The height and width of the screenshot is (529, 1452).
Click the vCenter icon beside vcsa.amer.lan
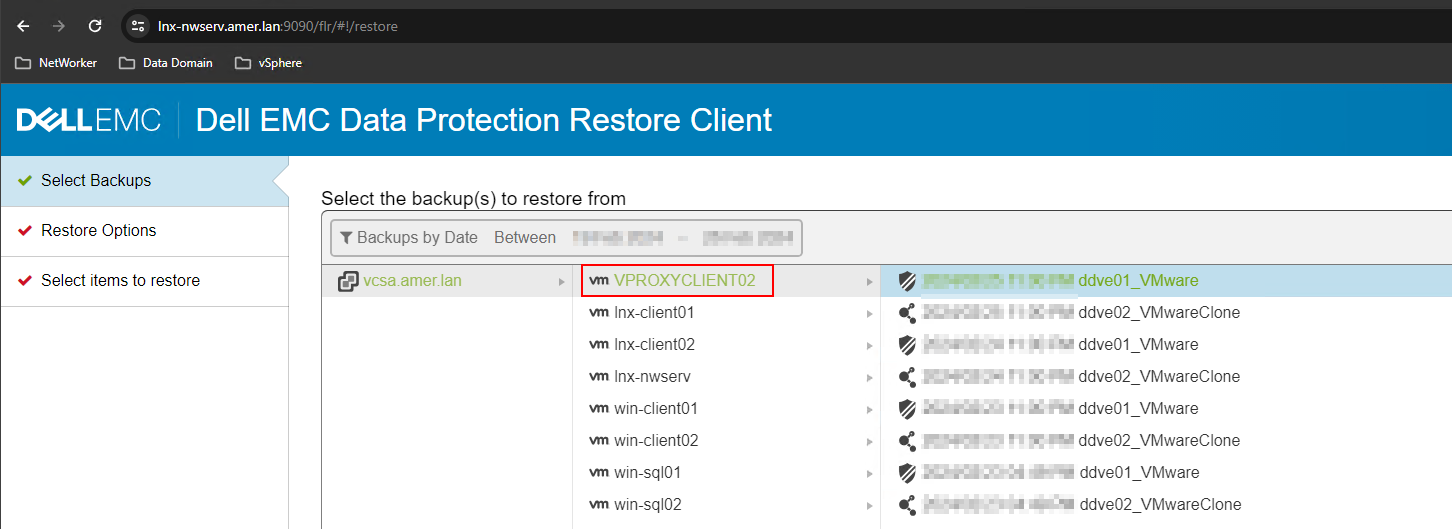(348, 281)
